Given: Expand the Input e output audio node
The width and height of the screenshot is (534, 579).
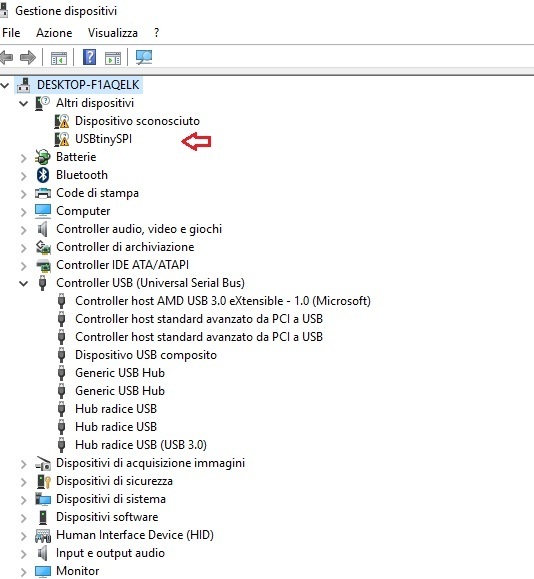Looking at the screenshot, I should pos(24,554).
